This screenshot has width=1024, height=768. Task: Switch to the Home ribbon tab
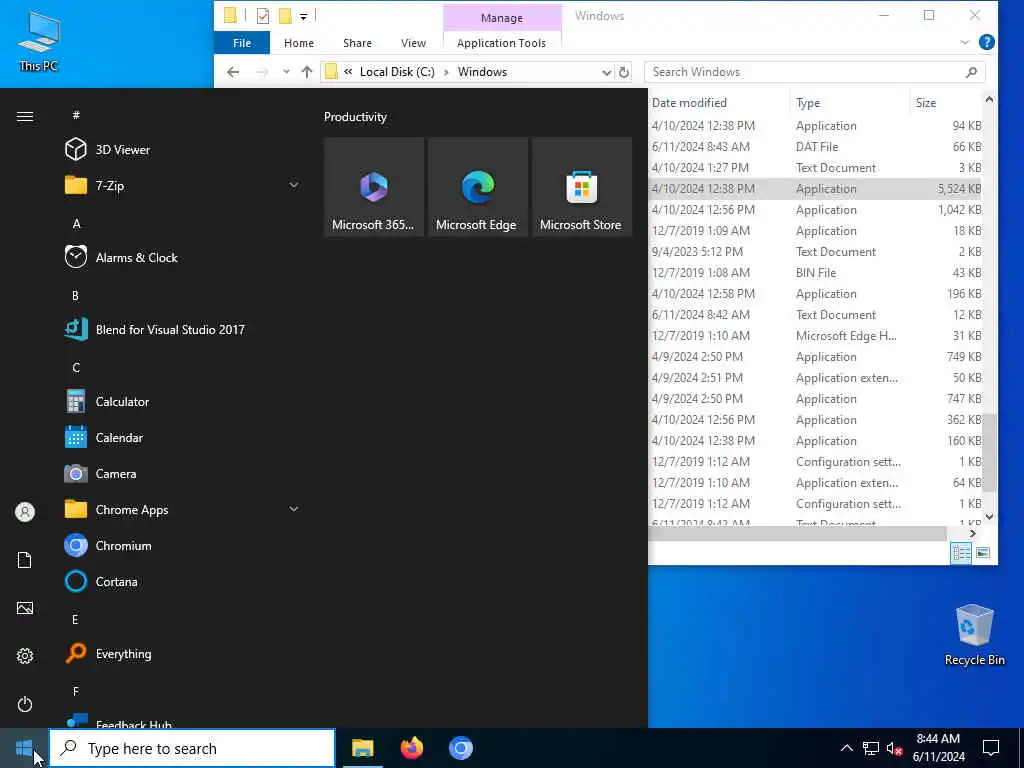[299, 43]
